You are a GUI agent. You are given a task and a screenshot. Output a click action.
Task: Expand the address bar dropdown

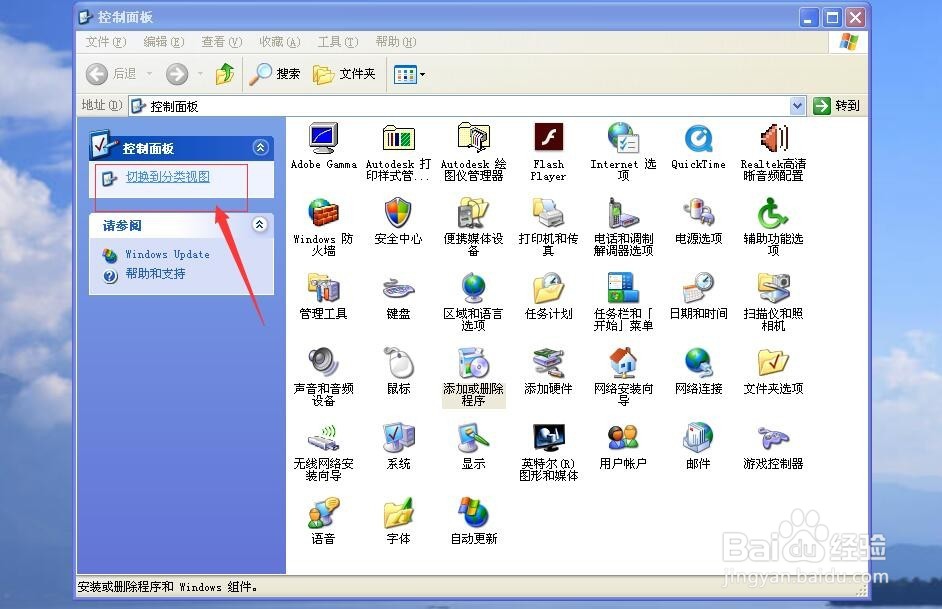(797, 106)
